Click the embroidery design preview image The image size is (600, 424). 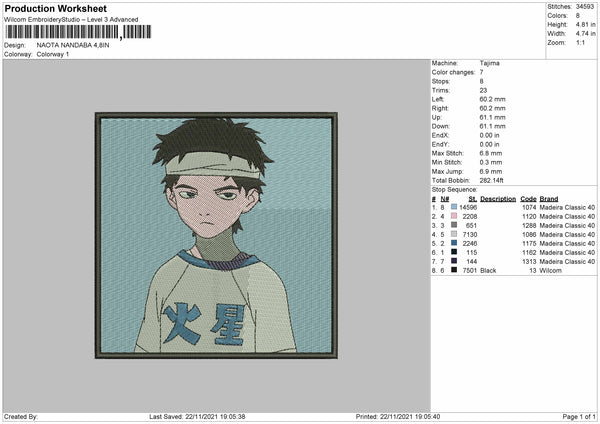[216, 235]
